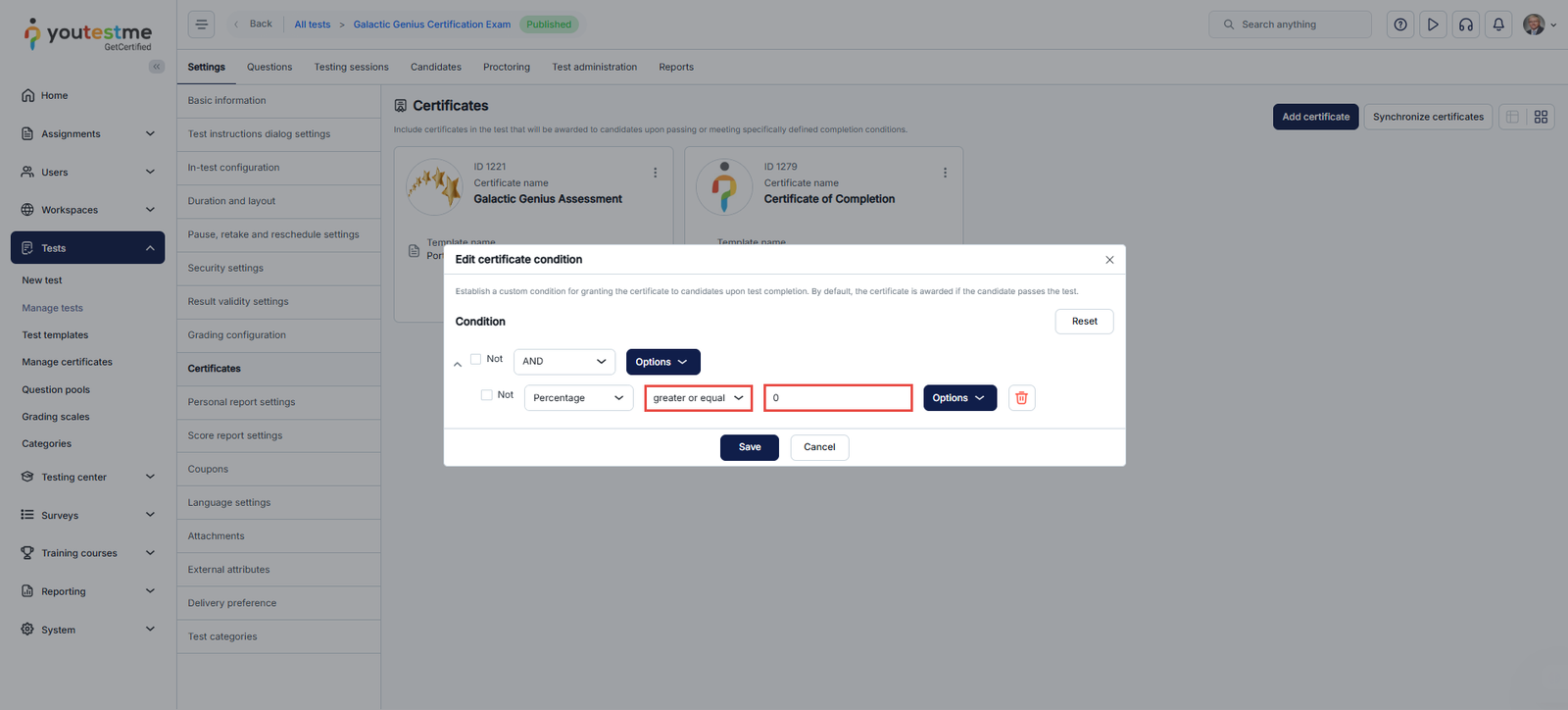1568x710 pixels.
Task: Collapse the condition group chevron
Action: pos(458,364)
